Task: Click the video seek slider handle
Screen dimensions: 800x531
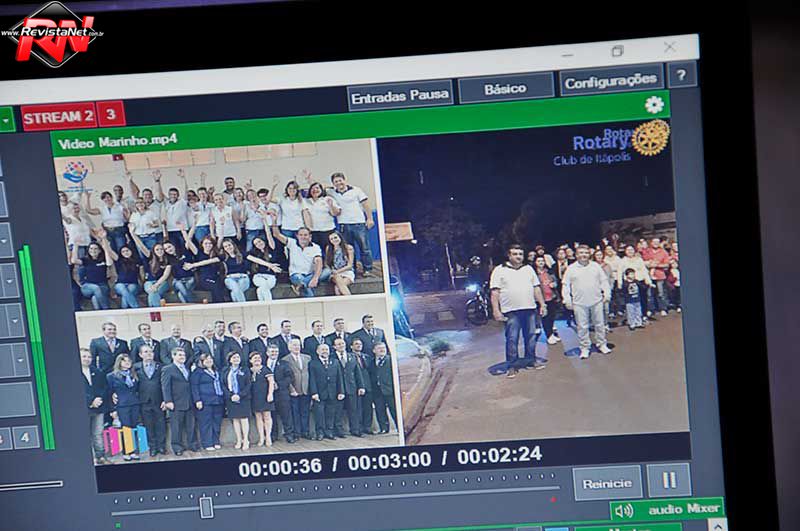Action: pos(206,507)
